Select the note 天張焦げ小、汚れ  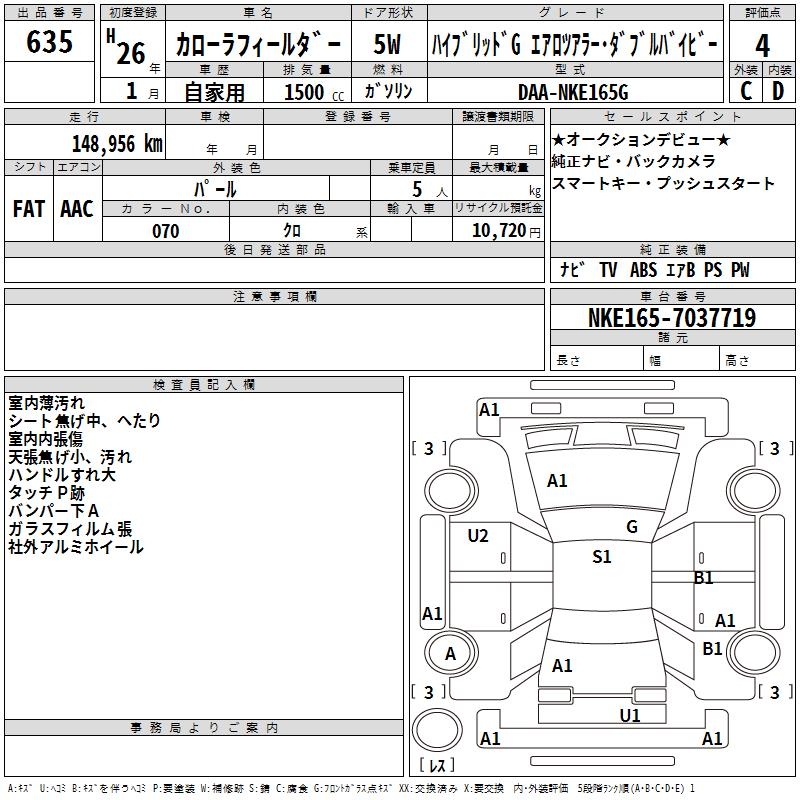pos(70,457)
